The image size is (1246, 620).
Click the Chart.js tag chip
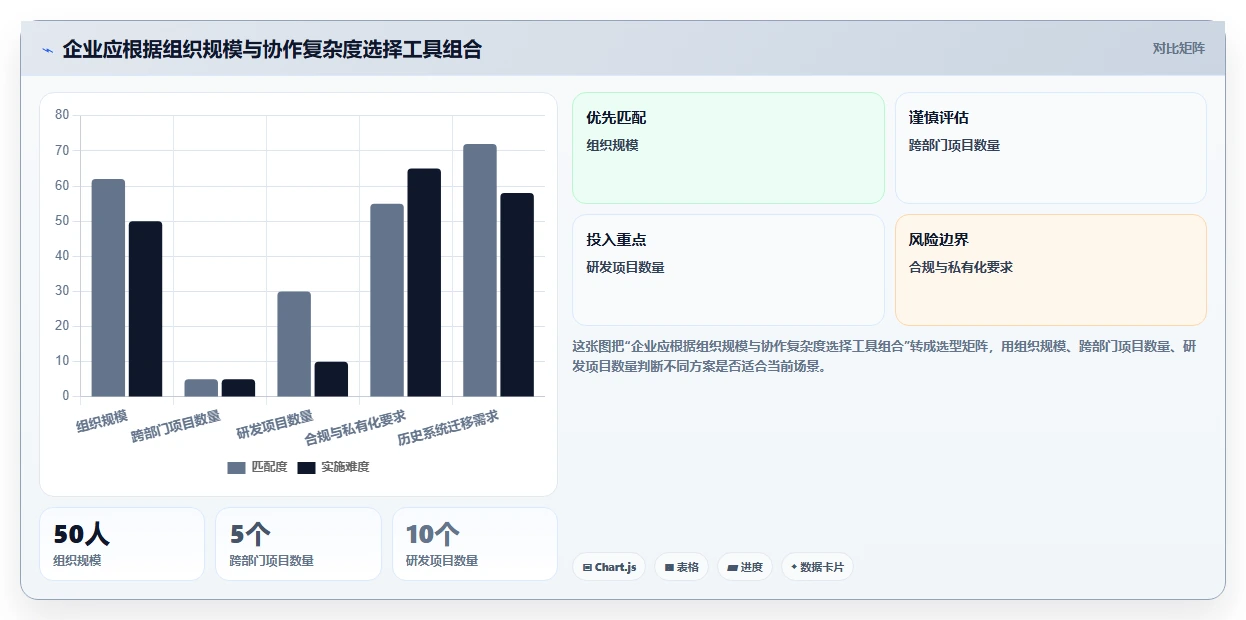pos(609,567)
